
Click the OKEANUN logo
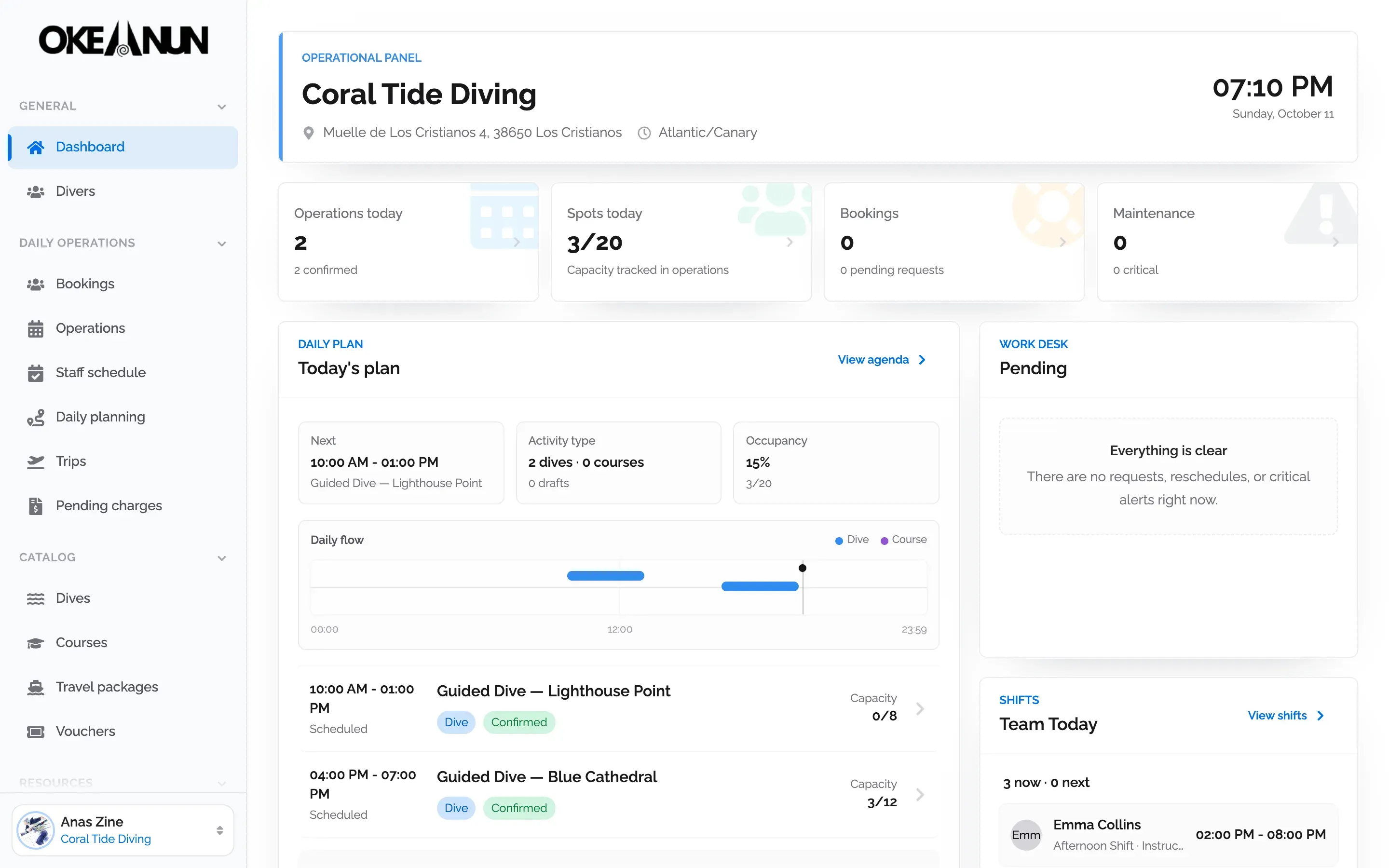[x=123, y=39]
